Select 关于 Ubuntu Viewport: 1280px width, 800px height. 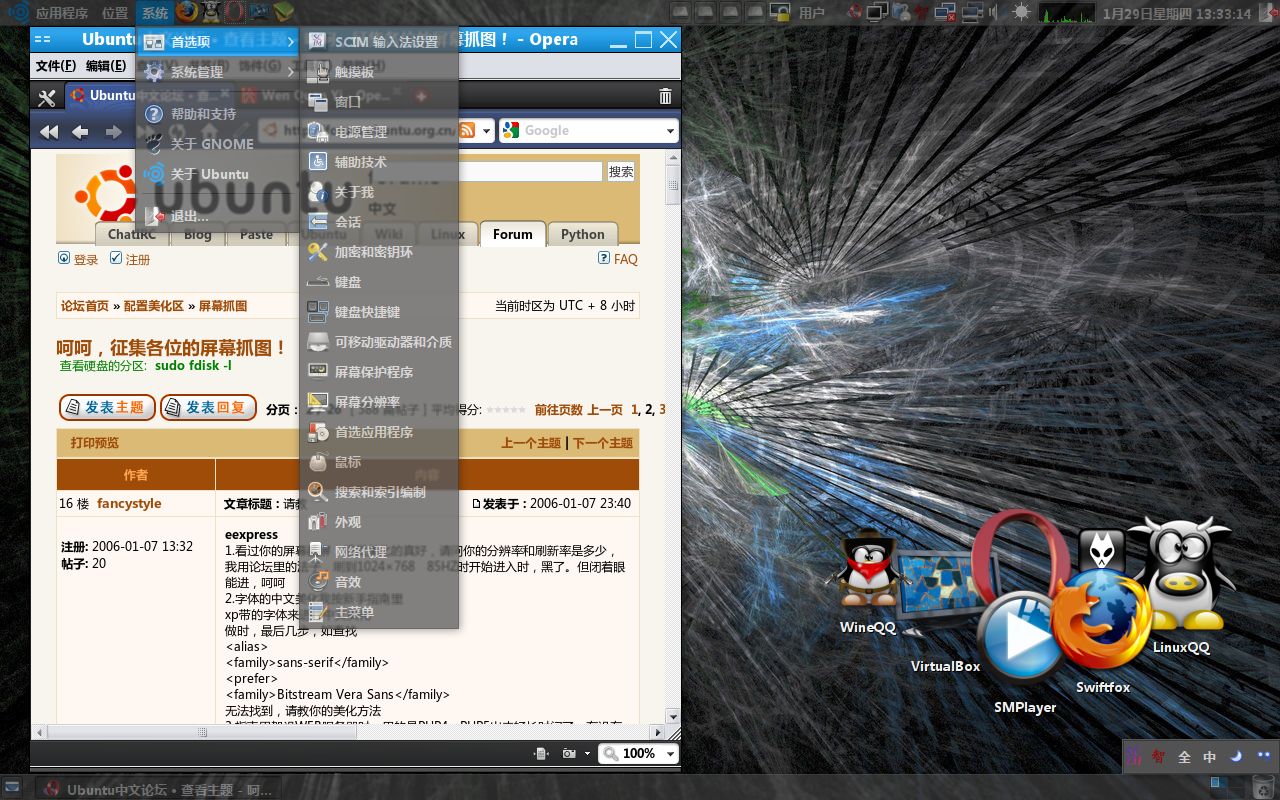(218, 174)
